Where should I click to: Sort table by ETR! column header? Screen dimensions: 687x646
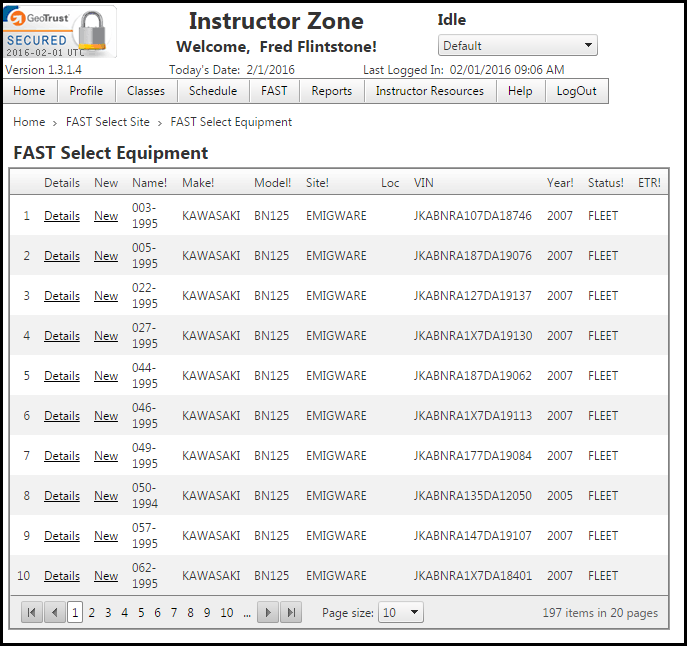click(649, 183)
